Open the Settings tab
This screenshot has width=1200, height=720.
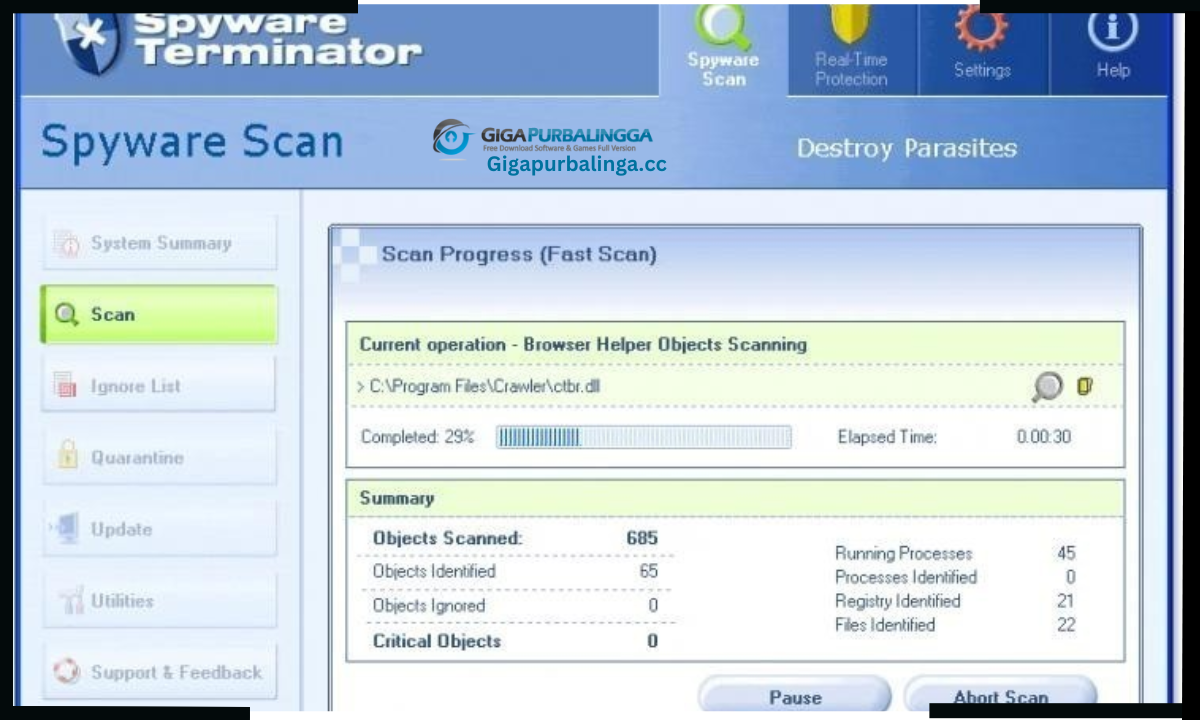pyautogui.click(x=982, y=48)
